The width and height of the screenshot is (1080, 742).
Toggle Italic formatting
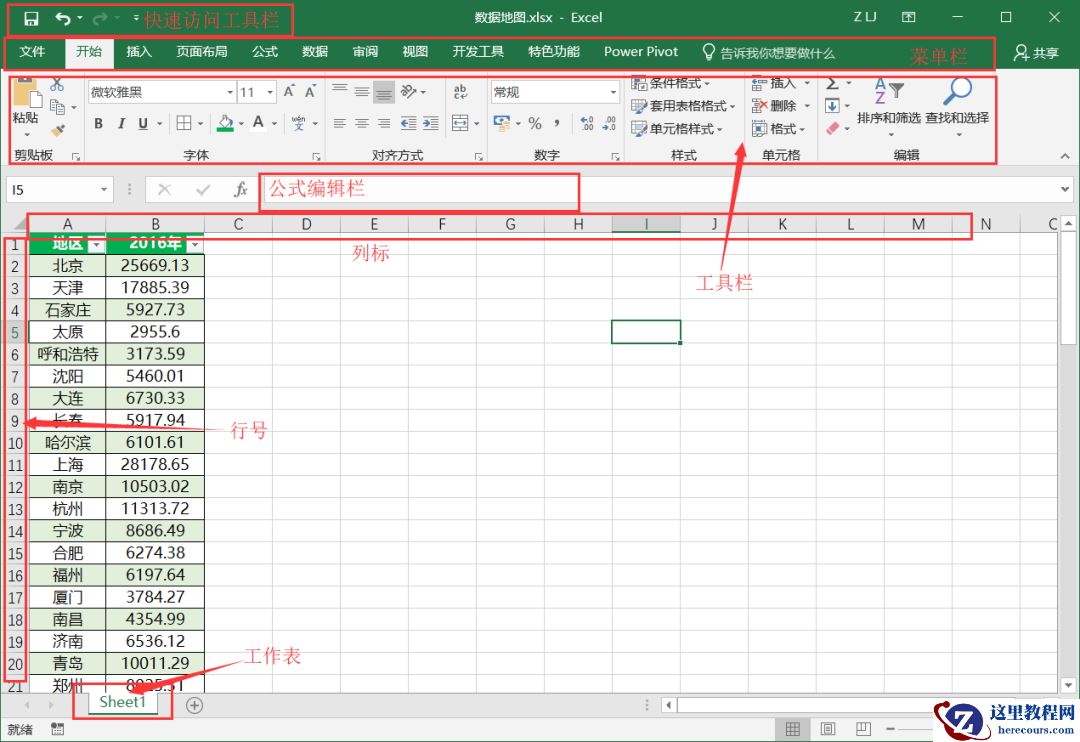[x=121, y=124]
